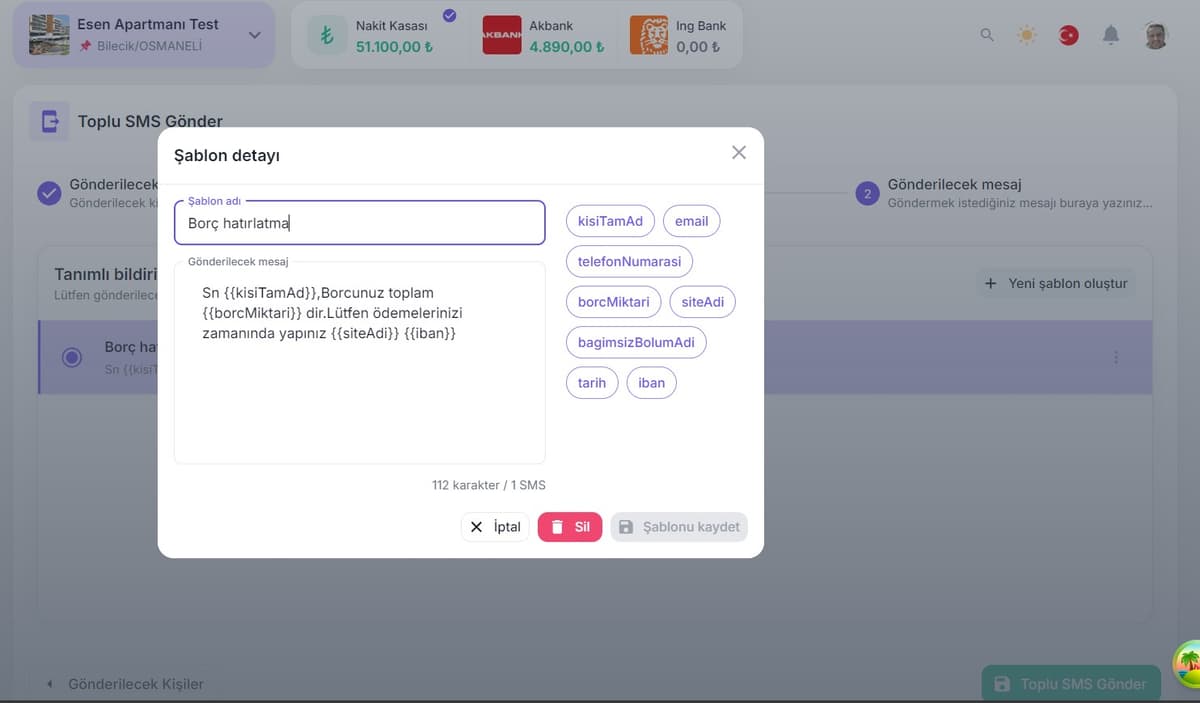Open the Turkish flag language selector
The image size is (1200, 703).
(x=1069, y=35)
